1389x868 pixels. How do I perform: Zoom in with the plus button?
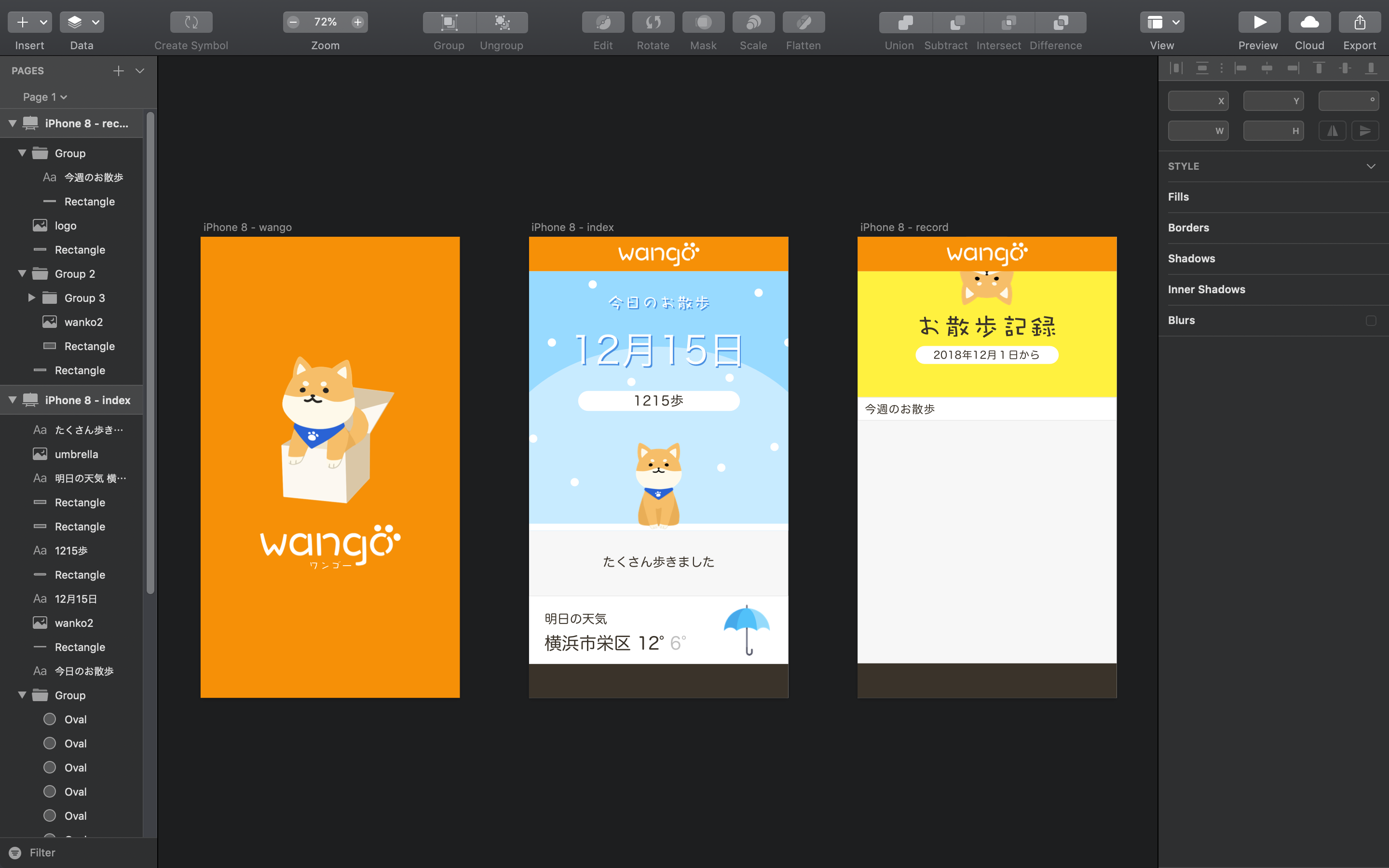pos(357,22)
